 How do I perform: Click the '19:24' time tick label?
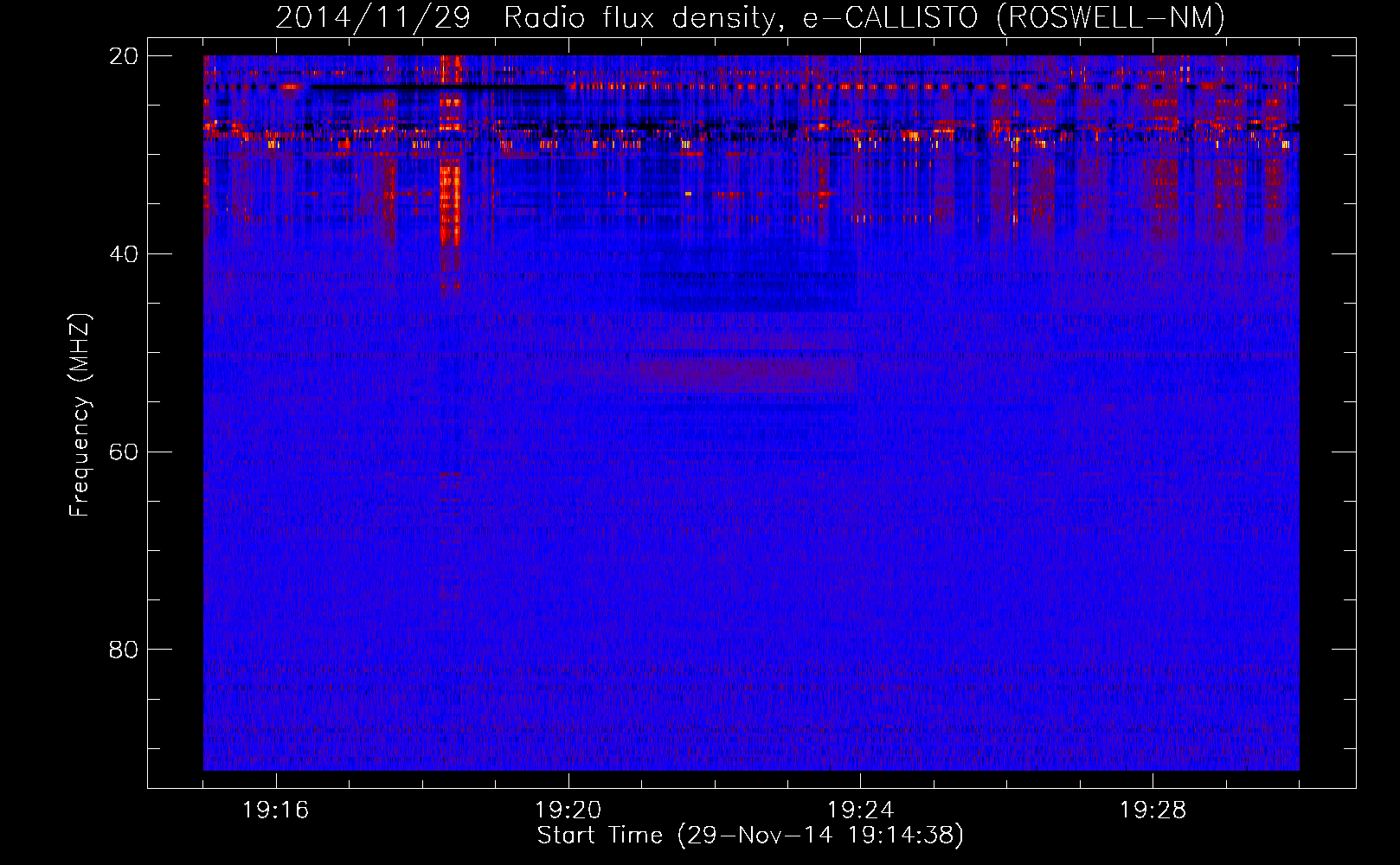click(x=861, y=811)
